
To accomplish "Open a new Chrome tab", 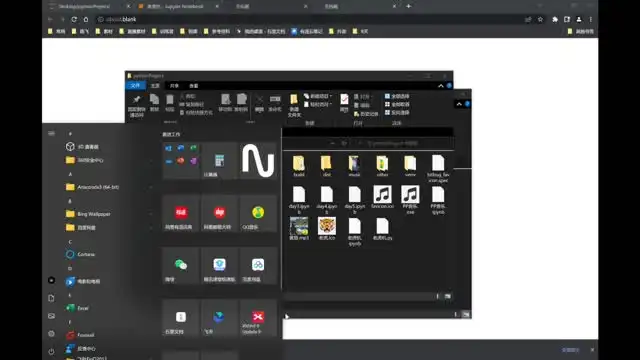I will (409, 6).
